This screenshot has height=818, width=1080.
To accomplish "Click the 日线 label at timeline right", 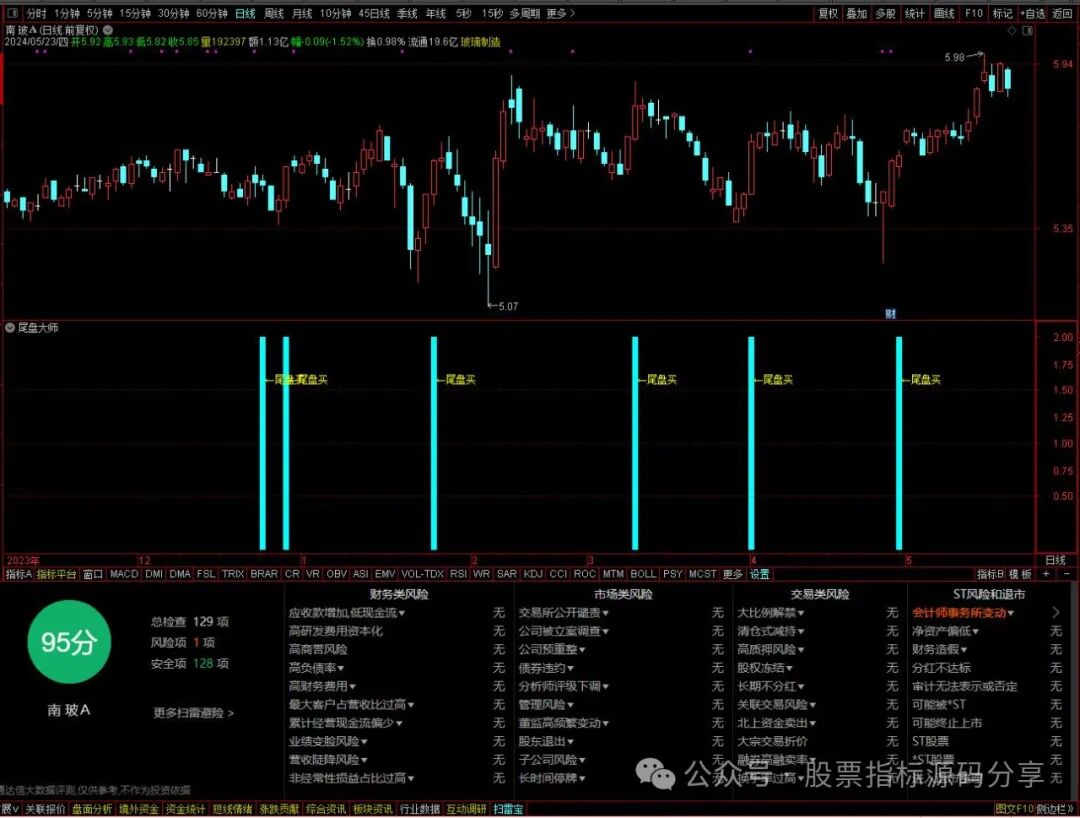I will (1055, 560).
